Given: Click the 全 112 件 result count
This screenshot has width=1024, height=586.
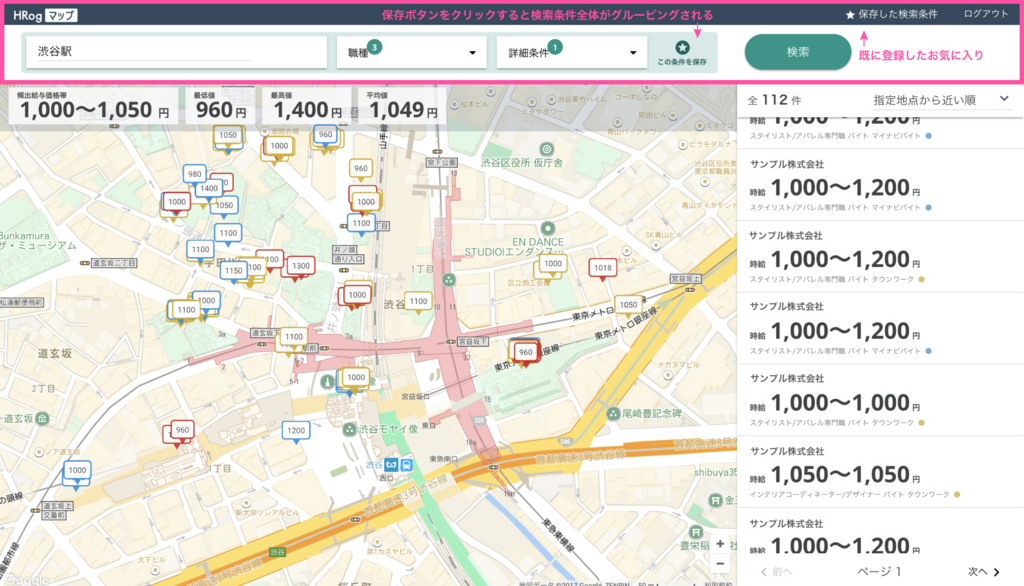Looking at the screenshot, I should tap(775, 100).
